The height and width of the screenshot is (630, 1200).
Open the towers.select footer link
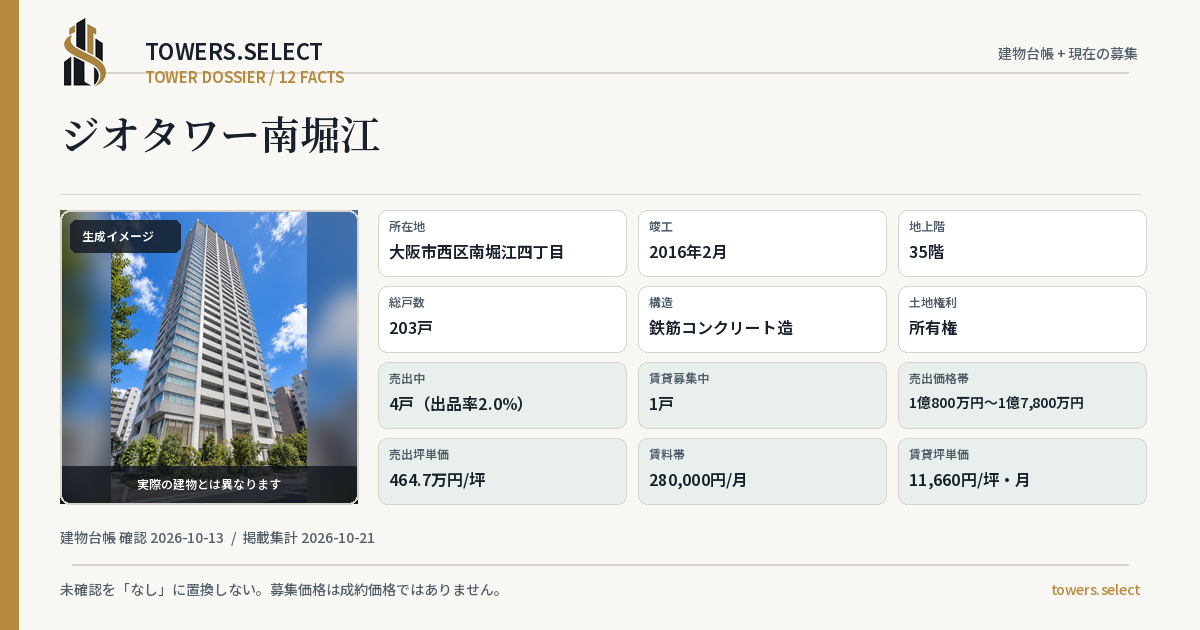1095,590
